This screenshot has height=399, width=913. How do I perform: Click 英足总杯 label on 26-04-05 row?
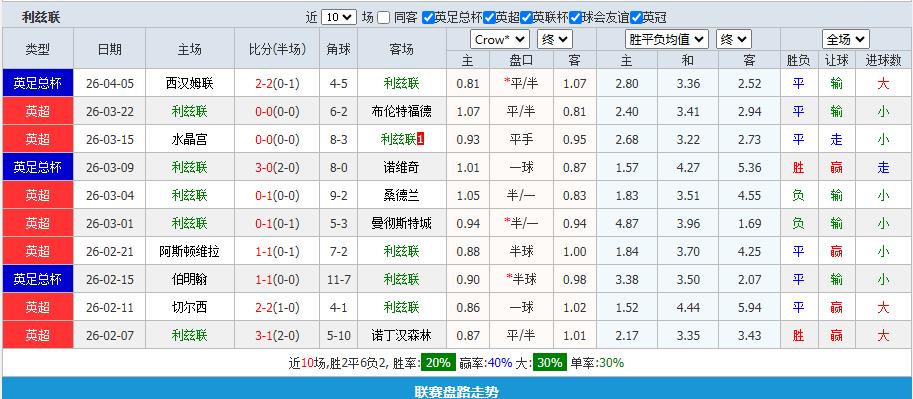coord(38,83)
